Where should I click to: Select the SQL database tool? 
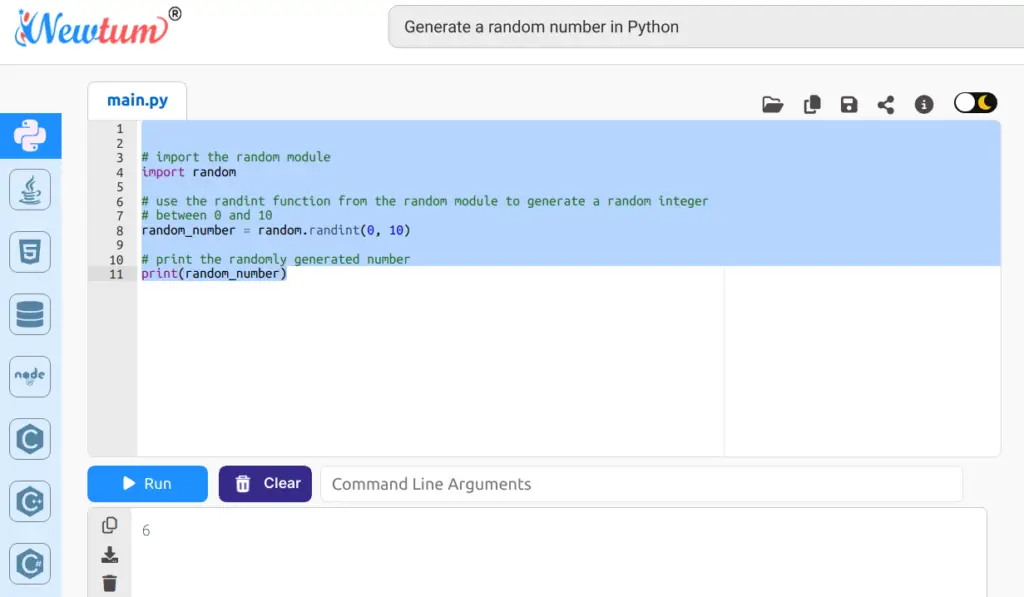(x=30, y=314)
